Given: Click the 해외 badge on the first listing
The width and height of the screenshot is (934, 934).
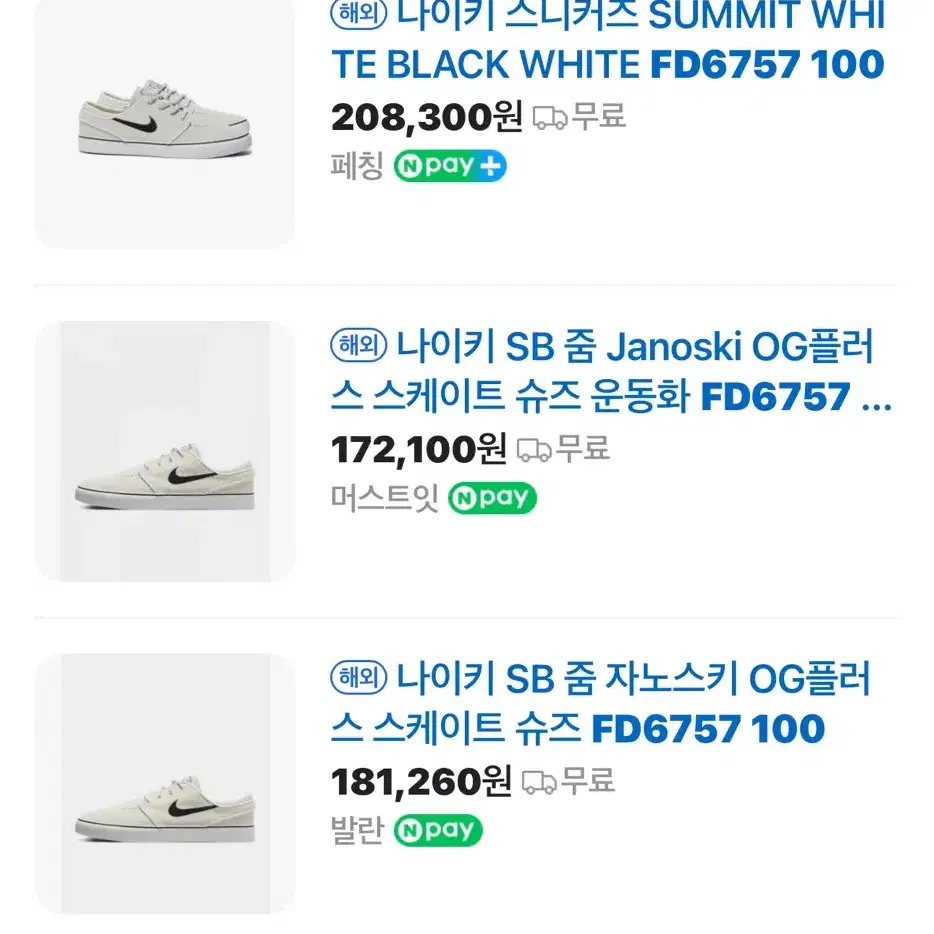Looking at the screenshot, I should tap(359, 13).
